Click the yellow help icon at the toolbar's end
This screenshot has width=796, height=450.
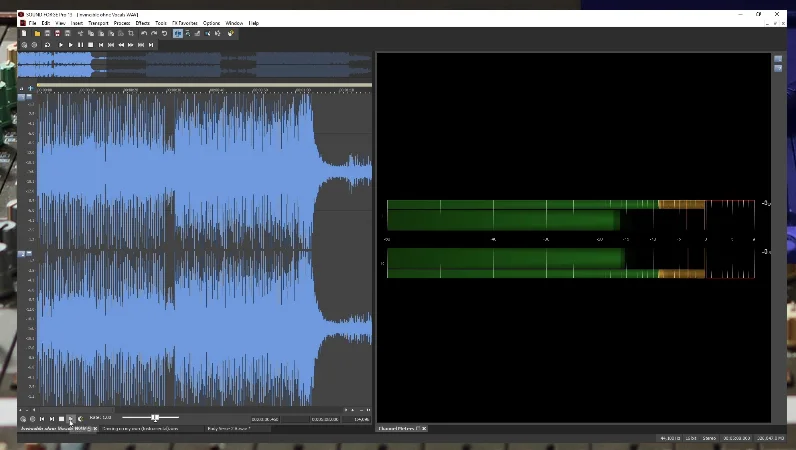(230, 34)
